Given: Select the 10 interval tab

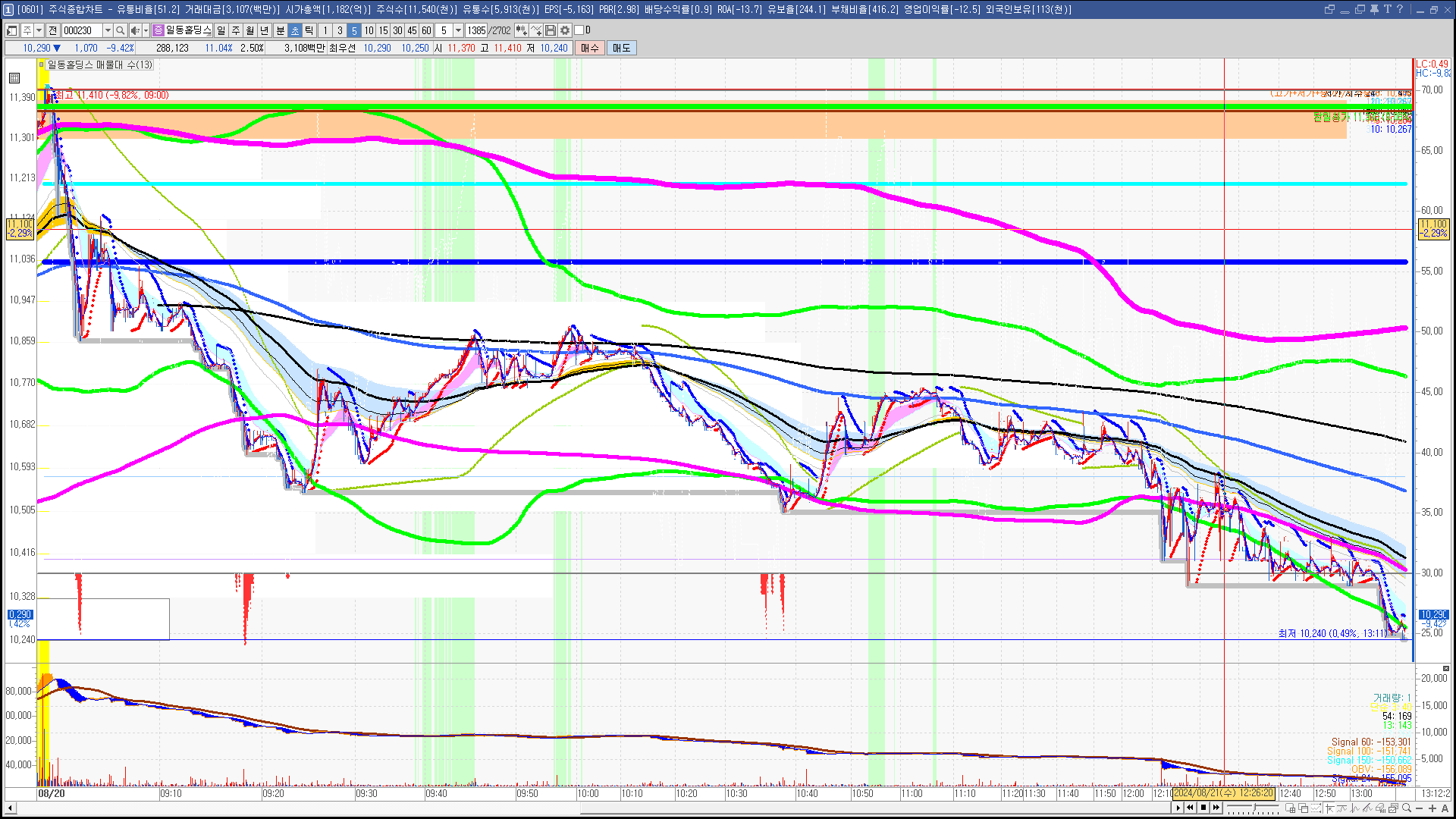Looking at the screenshot, I should point(369,30).
